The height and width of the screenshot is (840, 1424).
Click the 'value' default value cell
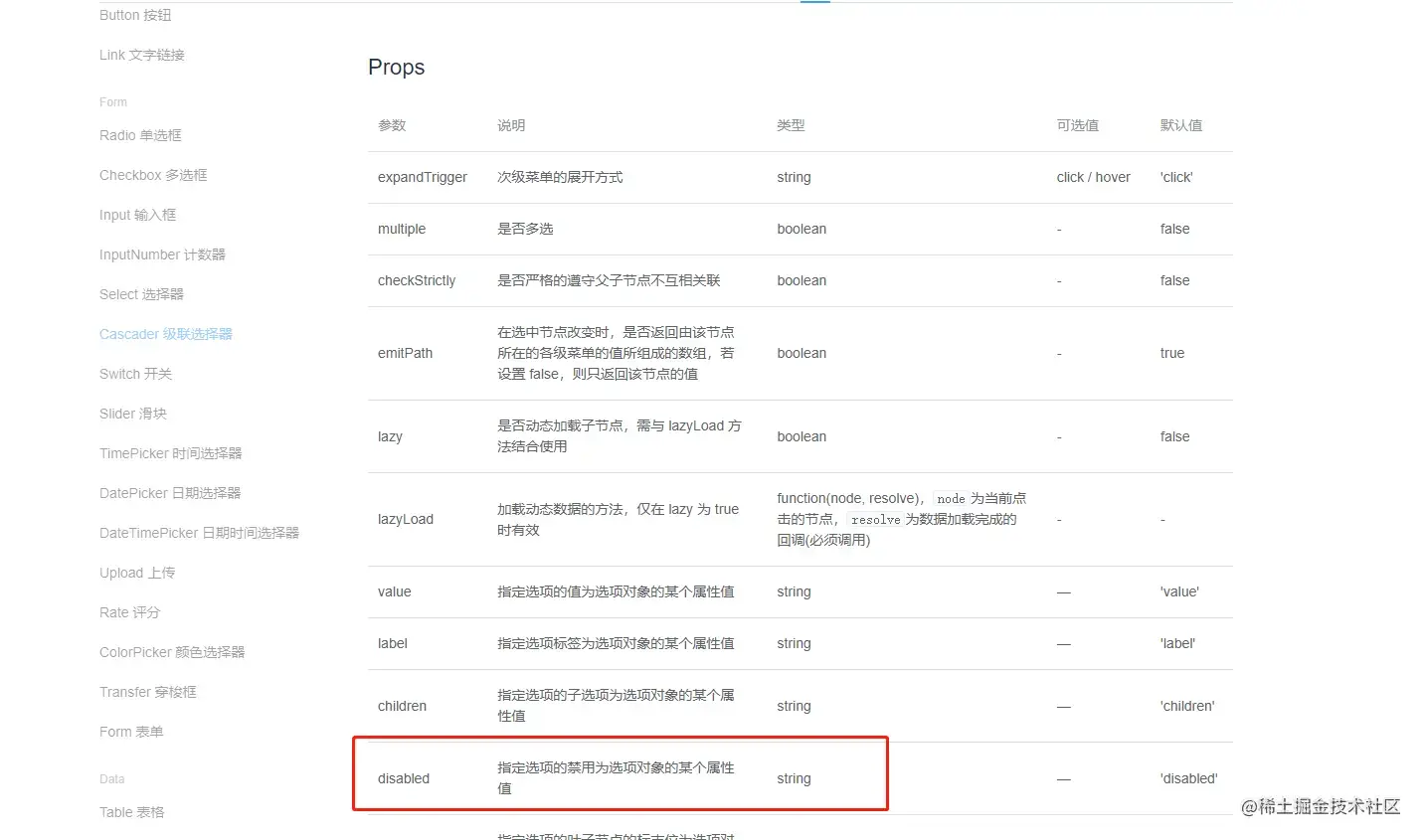pyautogui.click(x=1179, y=591)
